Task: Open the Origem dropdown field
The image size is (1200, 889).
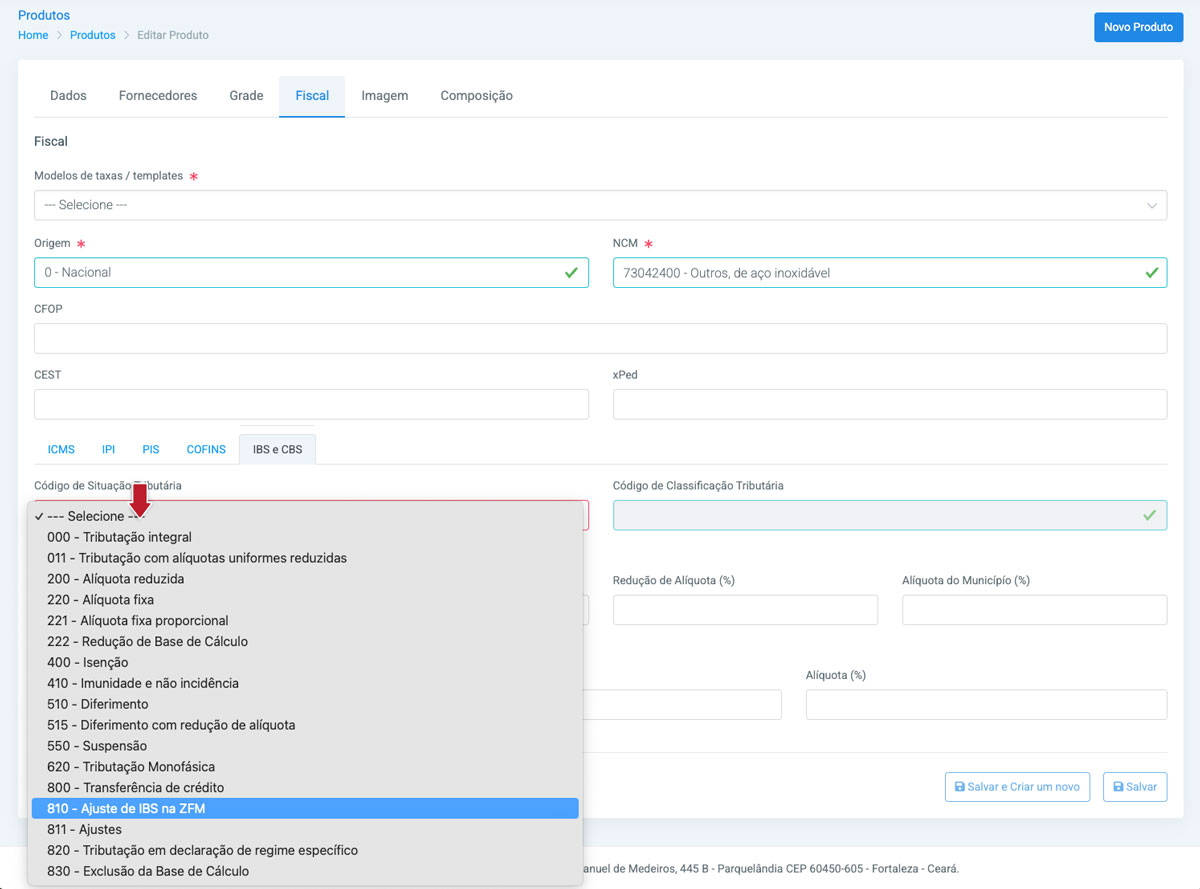Action: (x=311, y=273)
